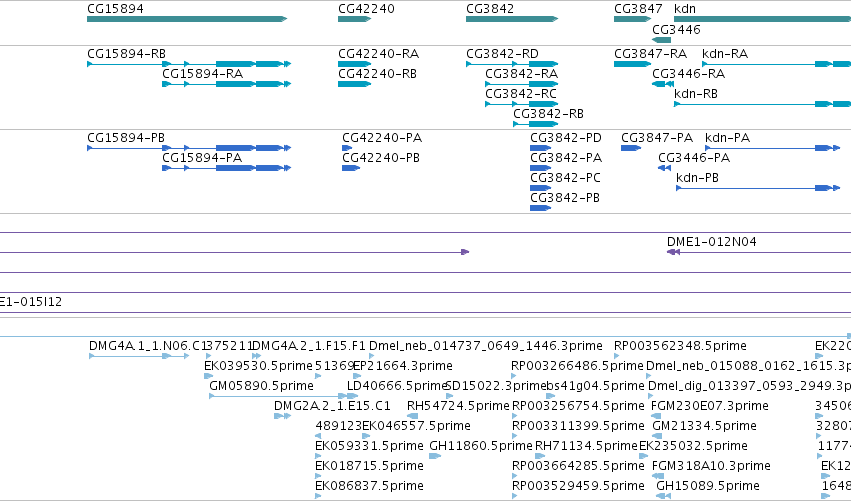Open transcript kdn-RA label
The image size is (851, 501).
pos(725,54)
